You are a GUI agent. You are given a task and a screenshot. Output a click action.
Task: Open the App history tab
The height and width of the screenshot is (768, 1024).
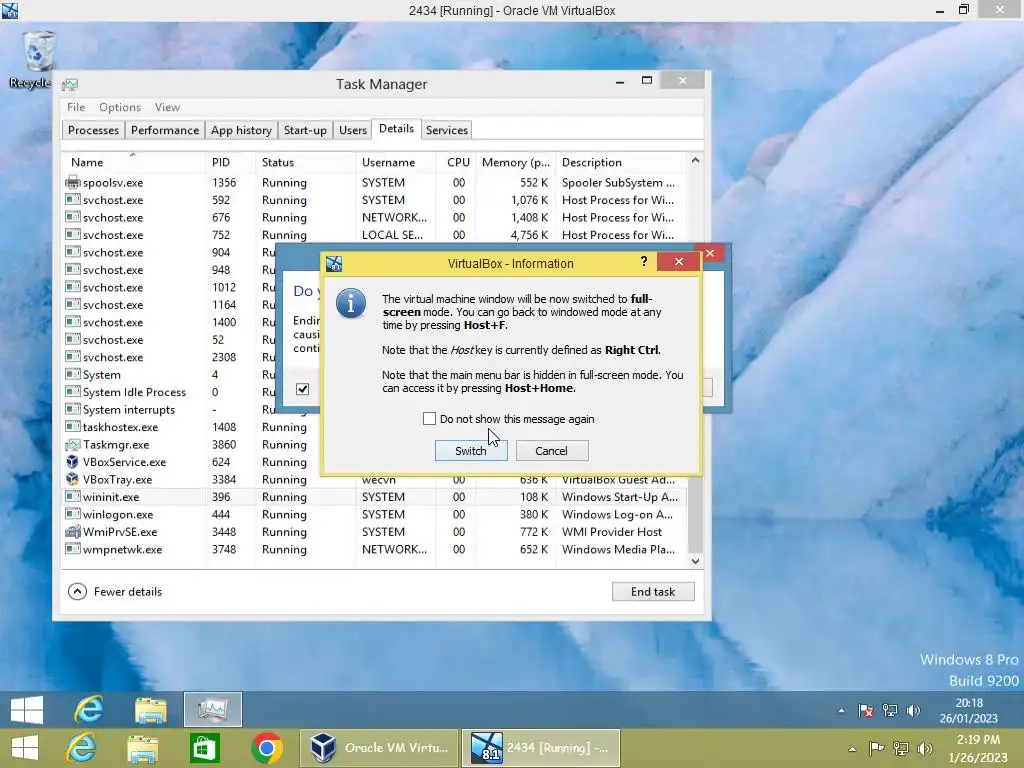tap(241, 130)
